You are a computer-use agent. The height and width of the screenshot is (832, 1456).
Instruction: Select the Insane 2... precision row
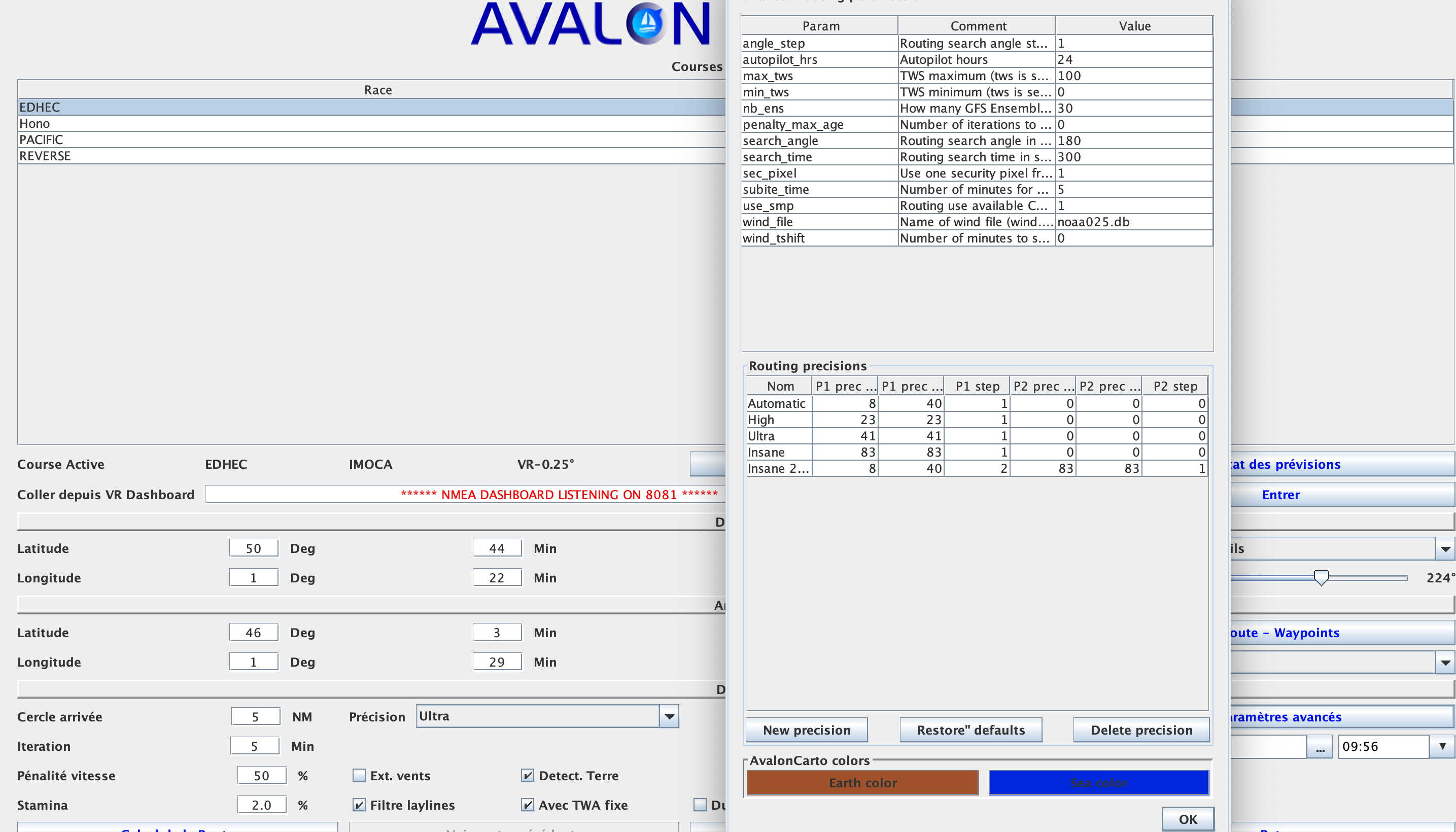[x=977, y=469]
